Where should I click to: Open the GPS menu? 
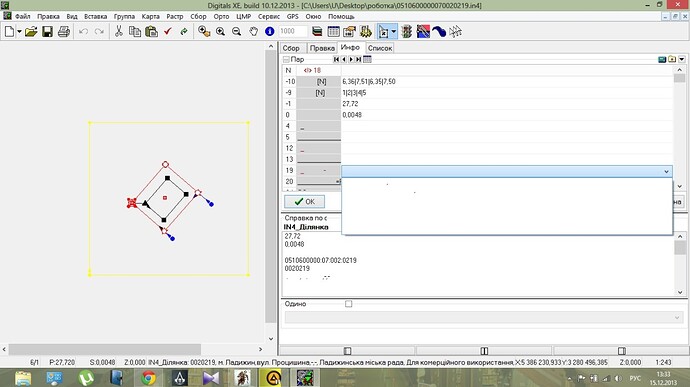[293, 16]
